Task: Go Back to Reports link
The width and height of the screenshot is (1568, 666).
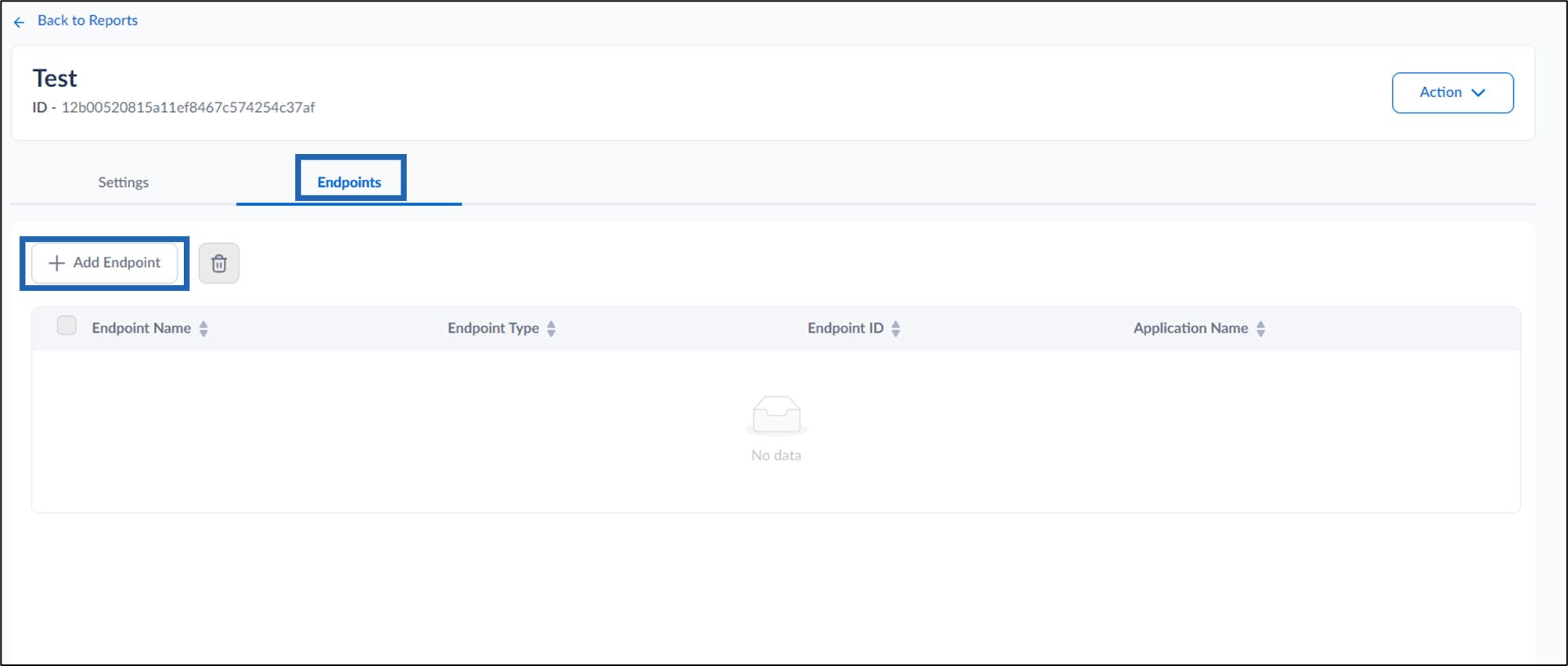Action: coord(88,20)
